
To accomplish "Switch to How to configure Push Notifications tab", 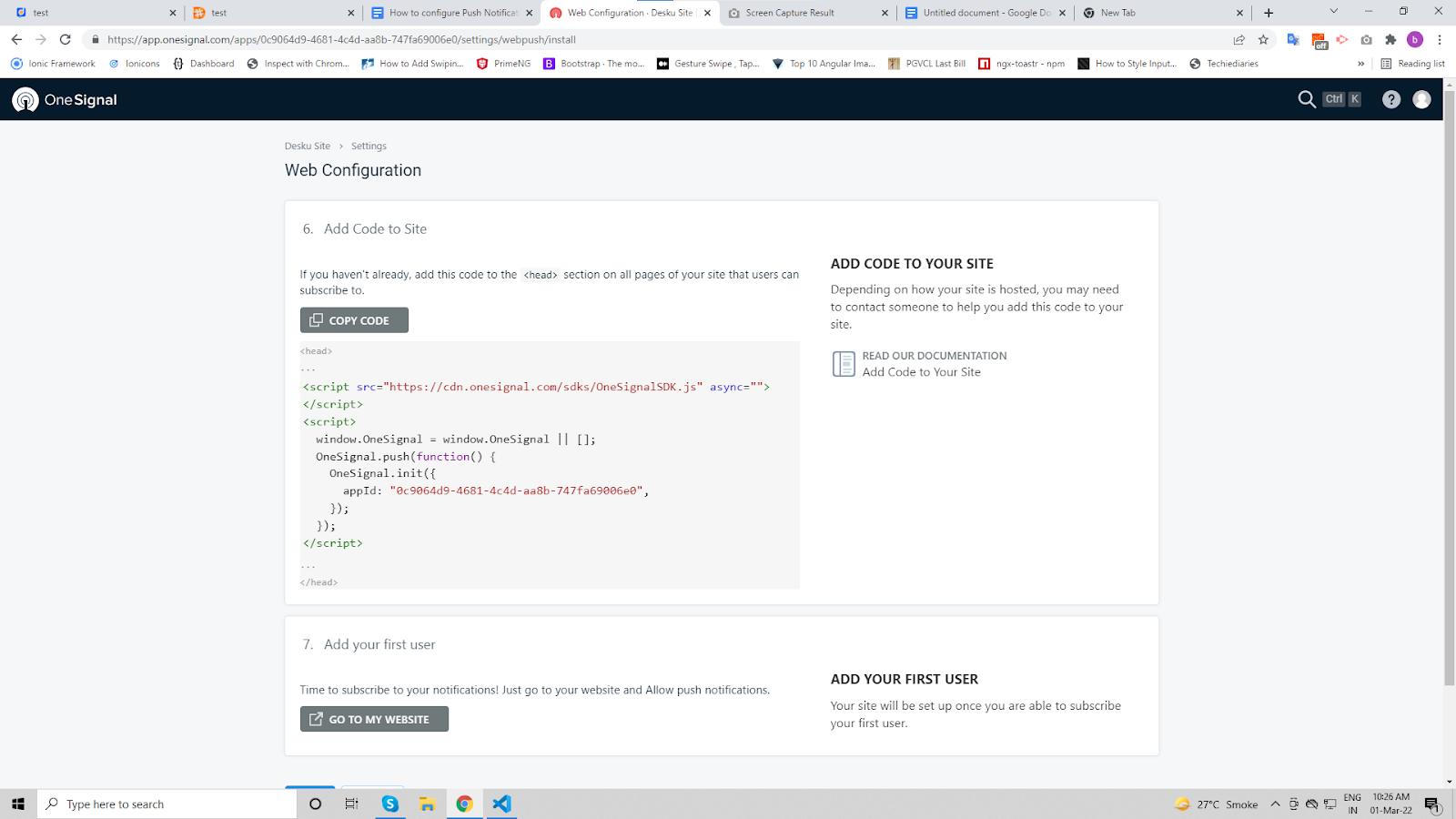I will [452, 13].
